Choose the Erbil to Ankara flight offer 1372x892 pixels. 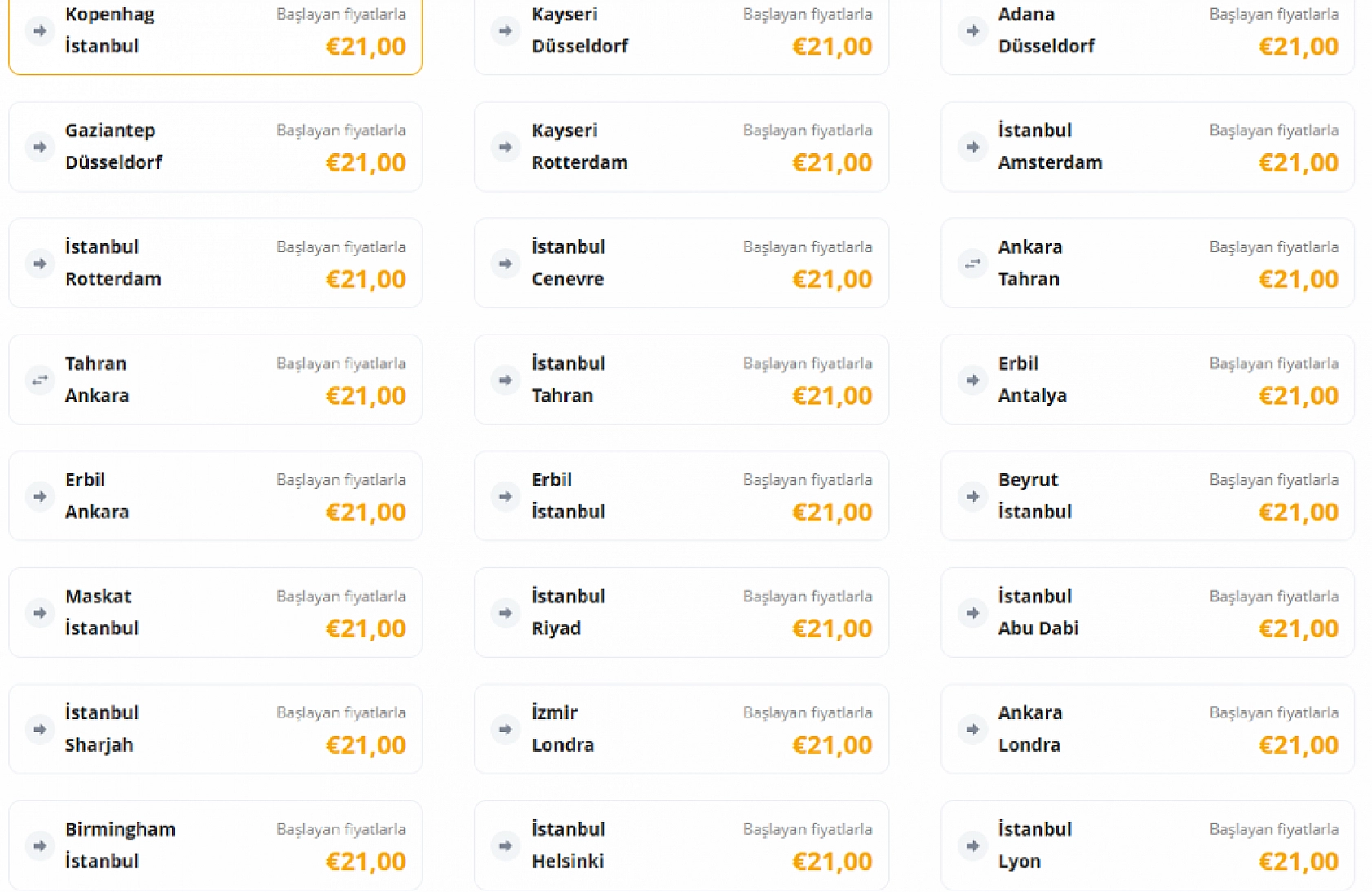215,496
